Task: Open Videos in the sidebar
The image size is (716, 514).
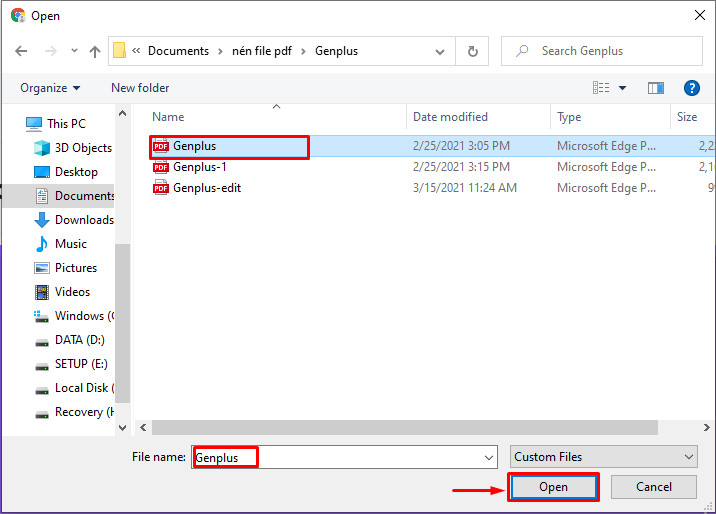Action: tap(63, 292)
